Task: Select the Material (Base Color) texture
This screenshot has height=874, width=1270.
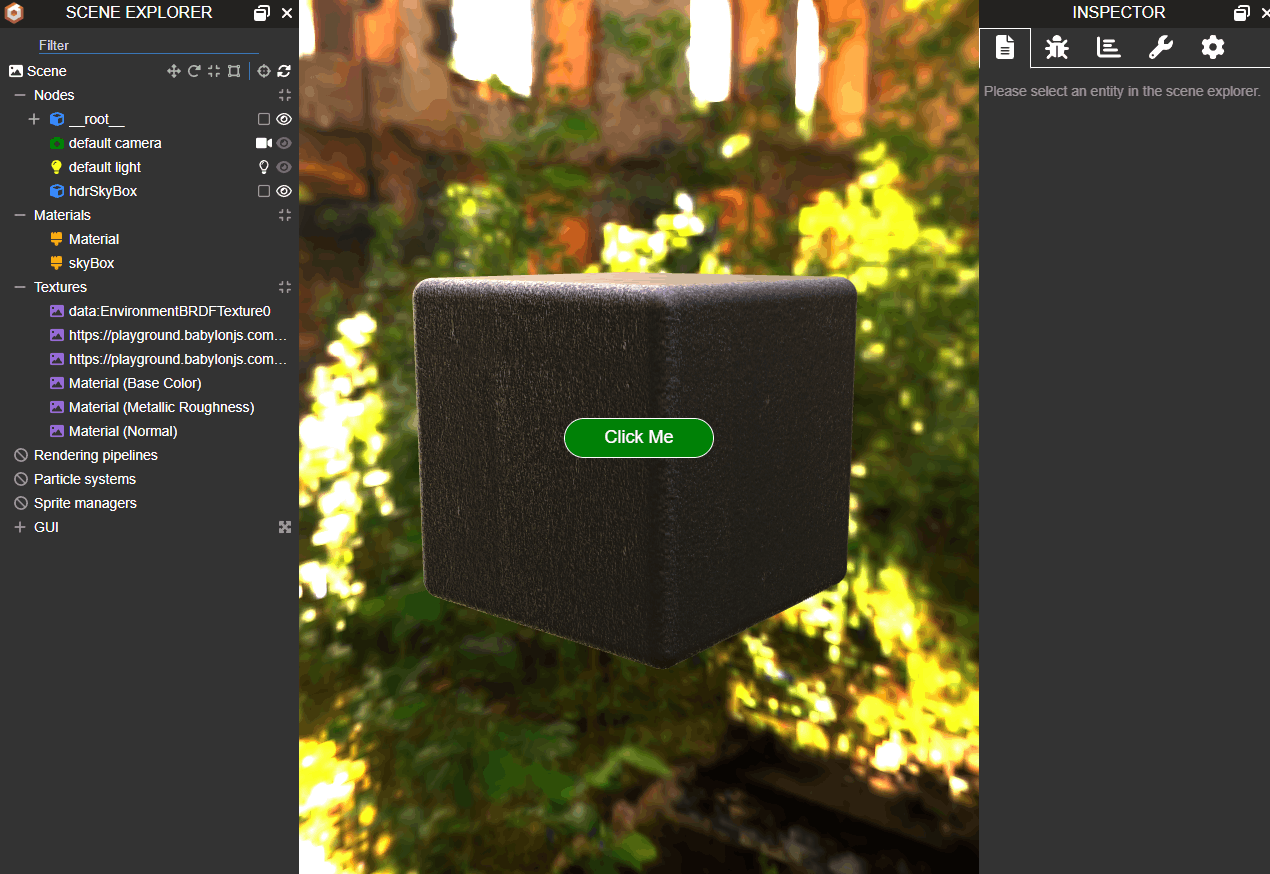Action: [x=135, y=383]
